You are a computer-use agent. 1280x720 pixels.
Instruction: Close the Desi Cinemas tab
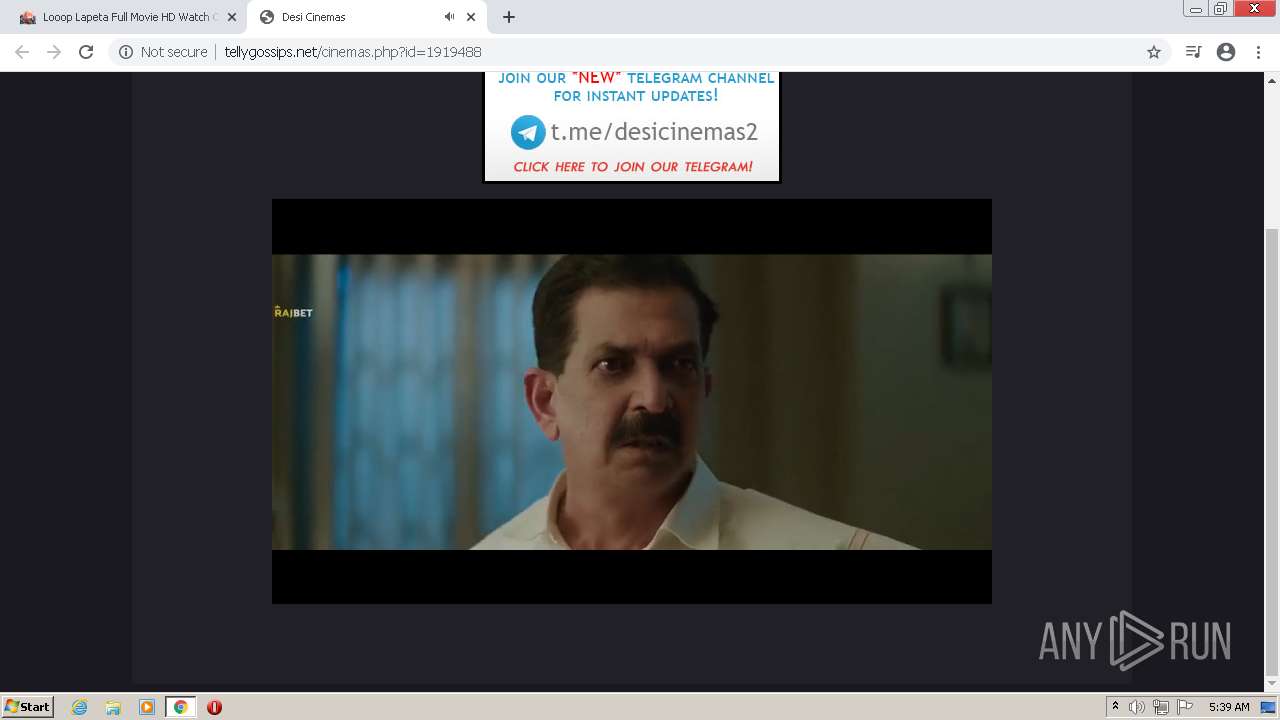[471, 17]
